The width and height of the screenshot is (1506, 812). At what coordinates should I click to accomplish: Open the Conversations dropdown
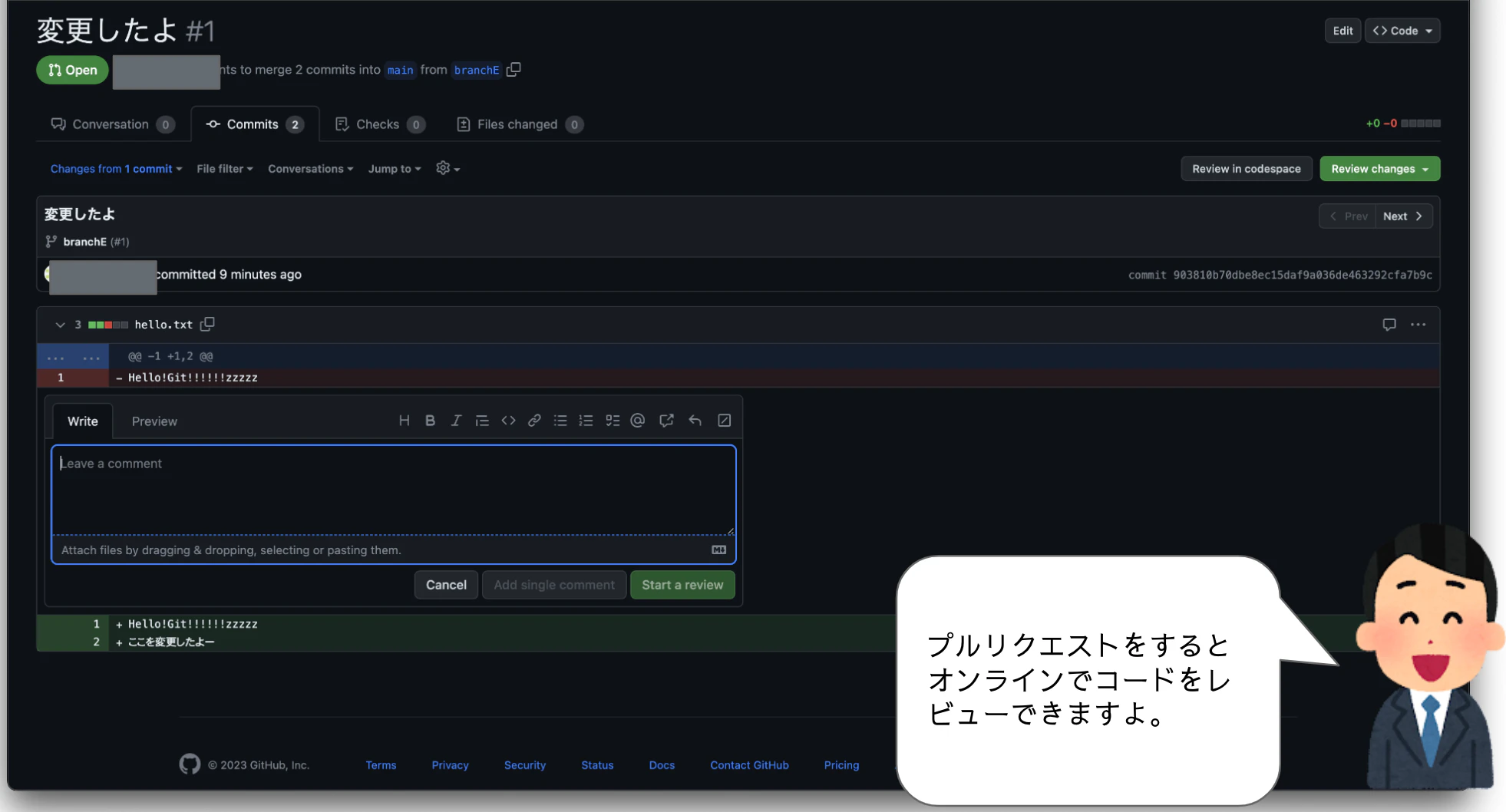tap(310, 169)
